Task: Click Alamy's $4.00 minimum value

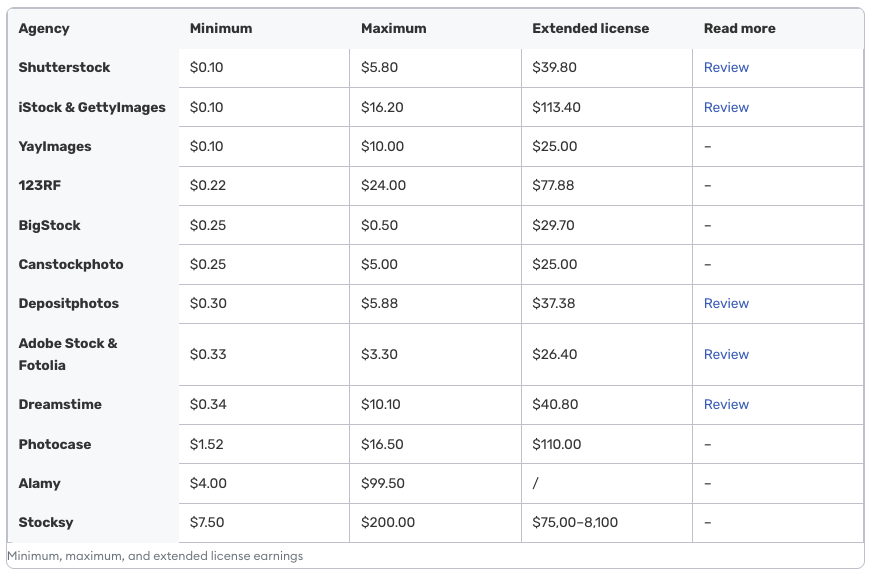Action: (208, 483)
